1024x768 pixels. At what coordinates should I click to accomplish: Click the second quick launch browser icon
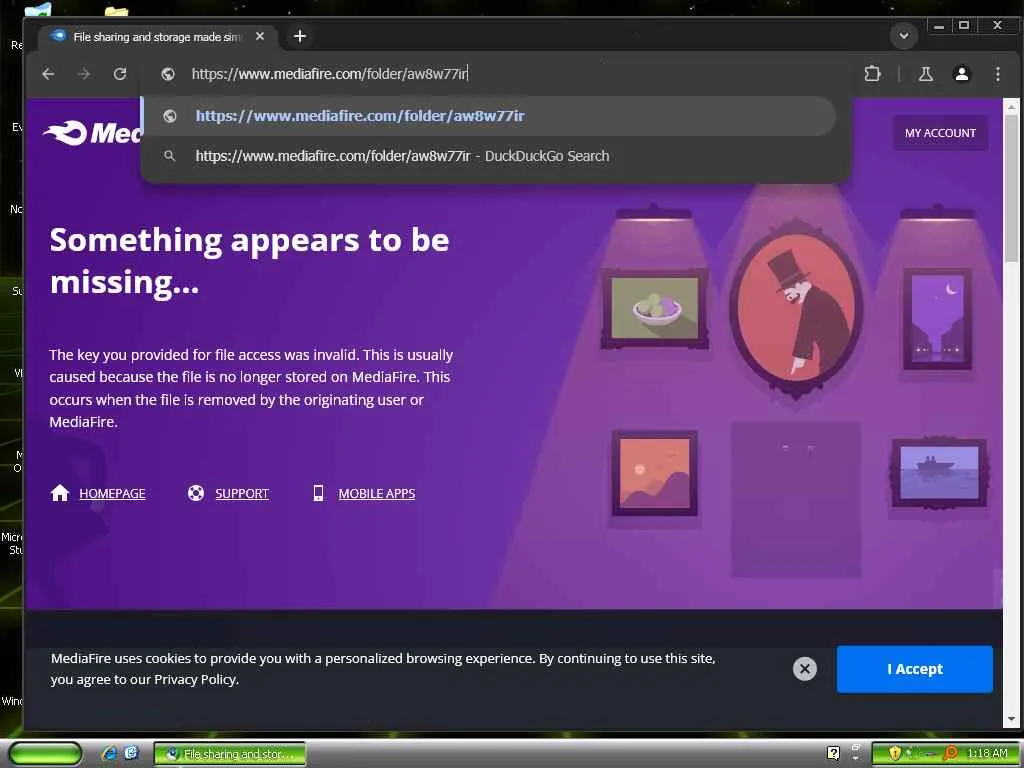(x=131, y=754)
